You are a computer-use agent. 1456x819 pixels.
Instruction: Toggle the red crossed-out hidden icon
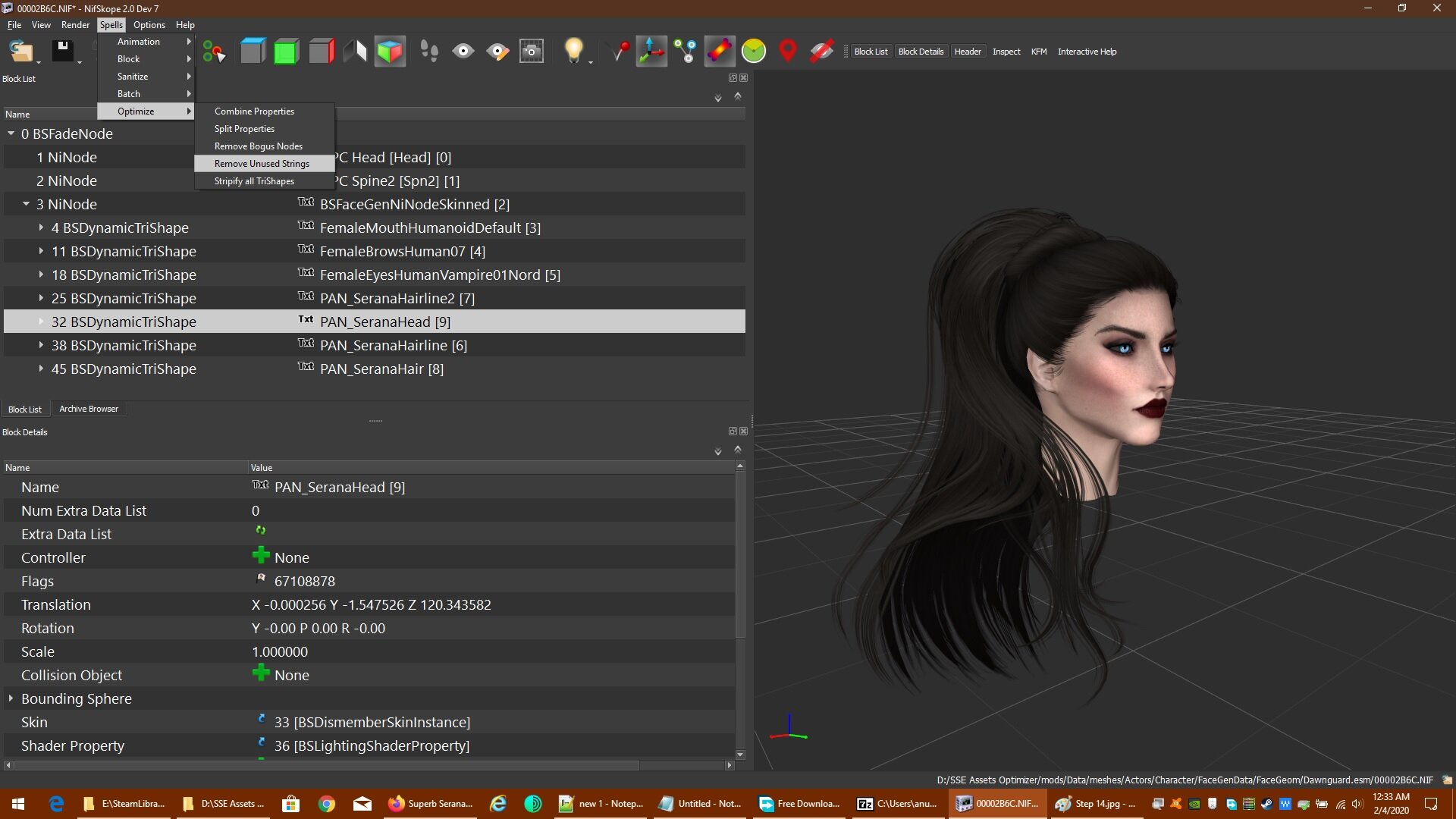(x=822, y=52)
